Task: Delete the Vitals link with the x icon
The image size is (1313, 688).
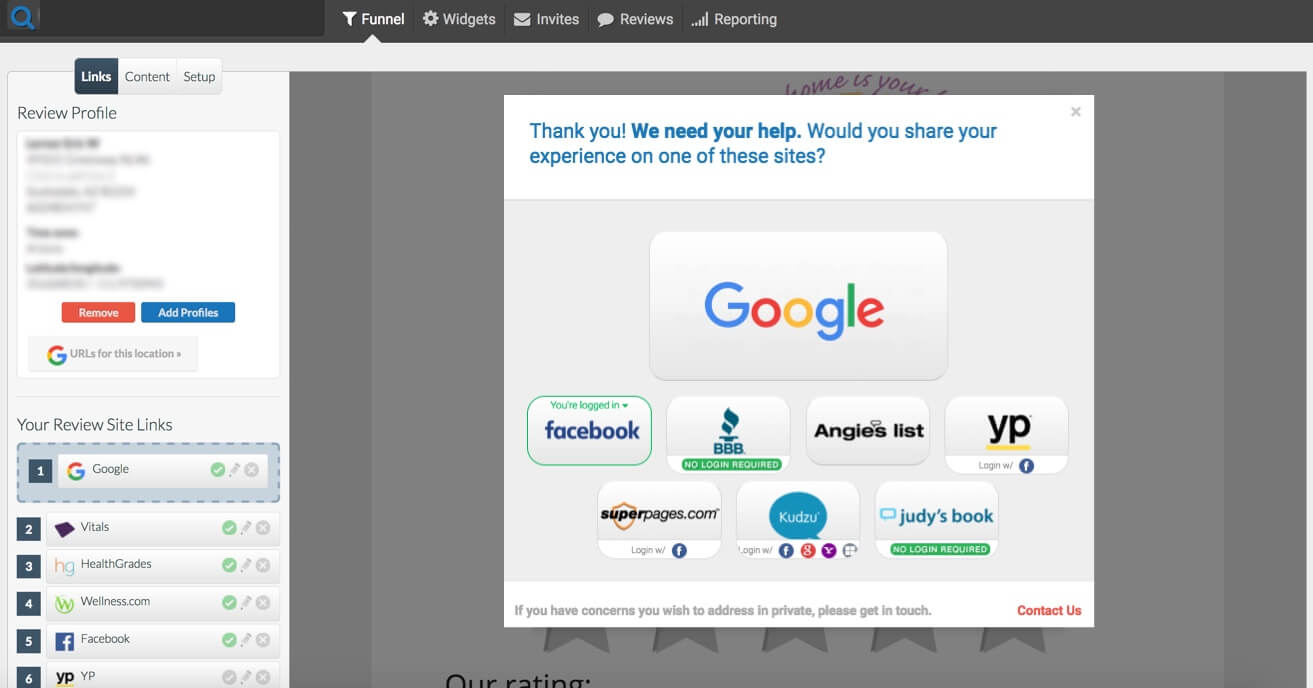Action: (x=263, y=528)
